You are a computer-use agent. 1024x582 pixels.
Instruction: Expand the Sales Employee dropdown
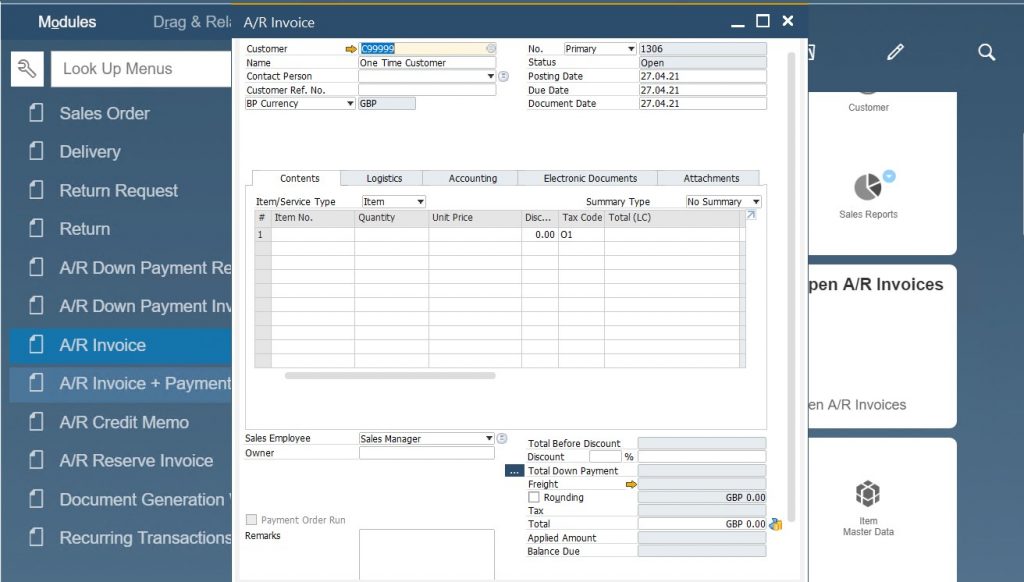[x=487, y=437]
